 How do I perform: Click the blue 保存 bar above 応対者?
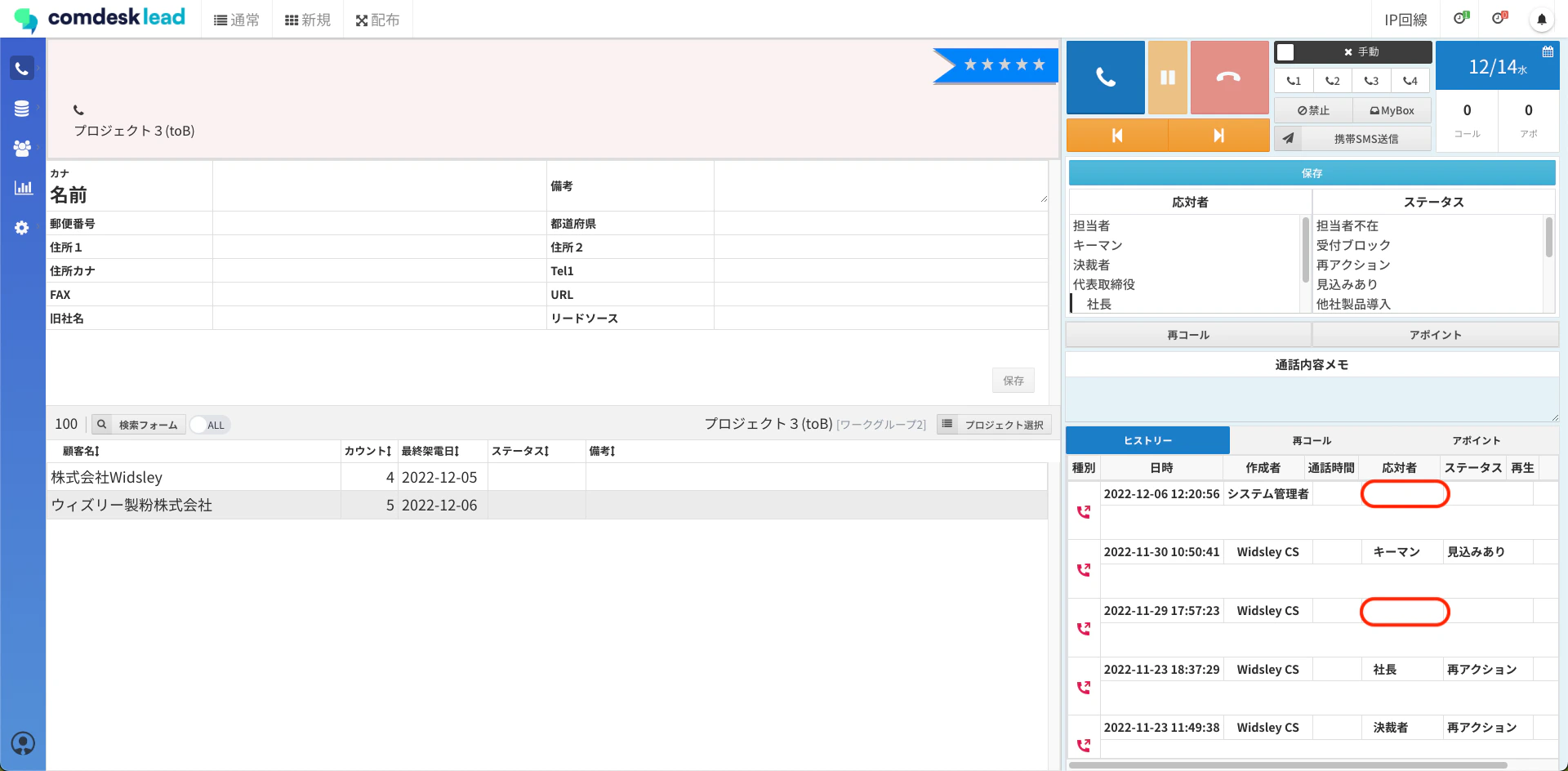pos(1312,173)
